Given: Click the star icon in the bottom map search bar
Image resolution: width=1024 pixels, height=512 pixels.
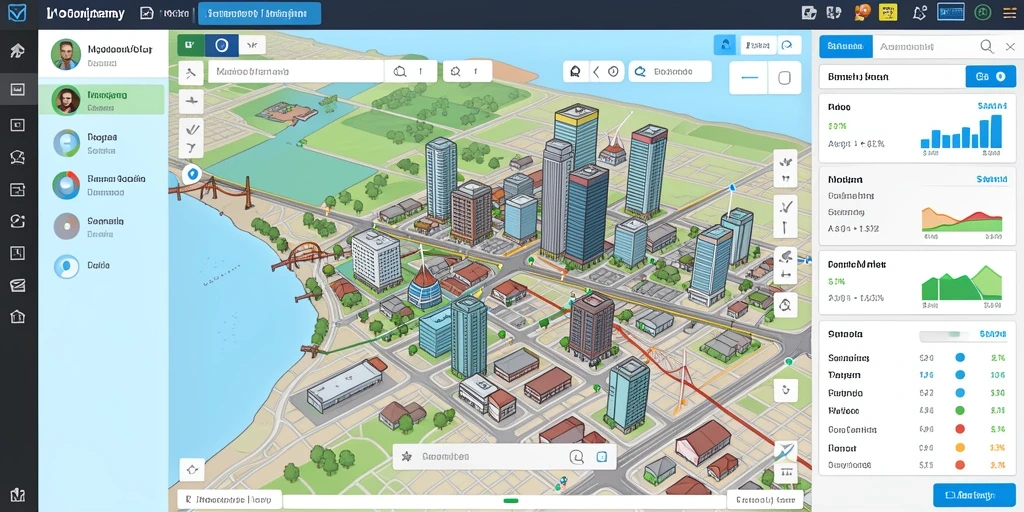Looking at the screenshot, I should 406,457.
